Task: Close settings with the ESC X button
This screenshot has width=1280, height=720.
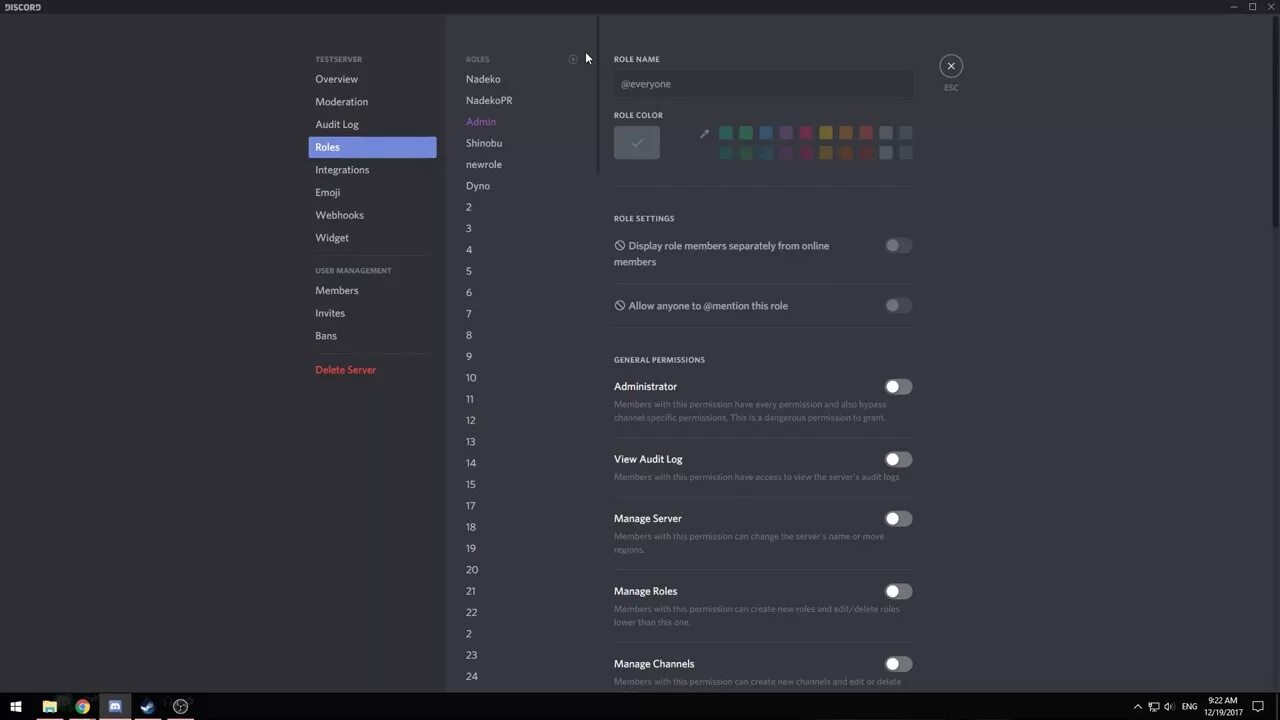Action: (x=951, y=66)
